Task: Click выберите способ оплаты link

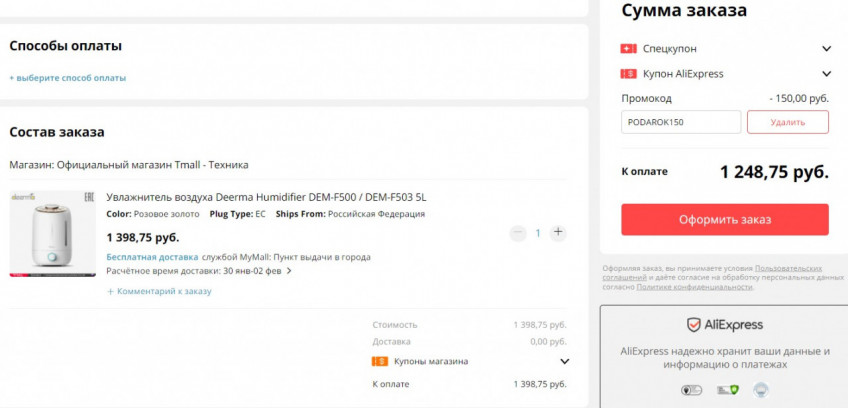Action: [x=68, y=77]
